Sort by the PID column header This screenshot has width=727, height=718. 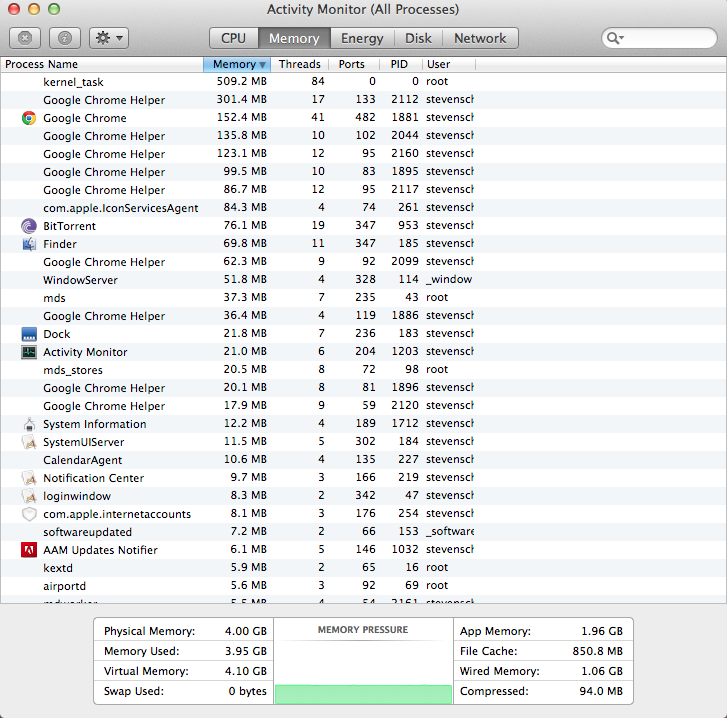coord(400,64)
